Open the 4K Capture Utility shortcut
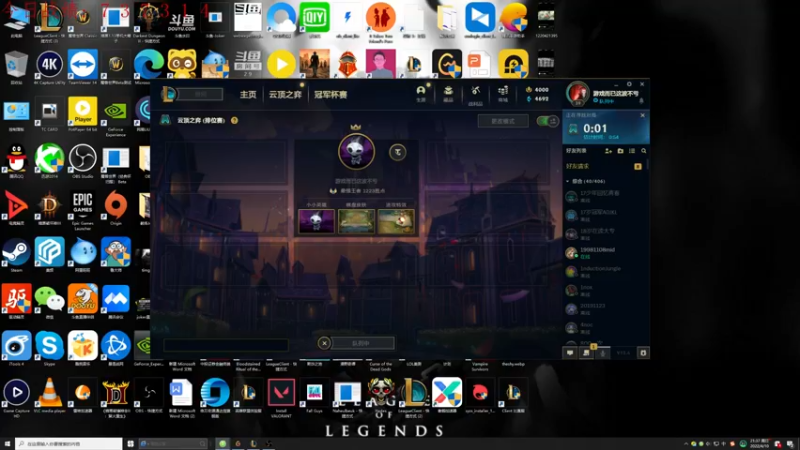 (49, 66)
